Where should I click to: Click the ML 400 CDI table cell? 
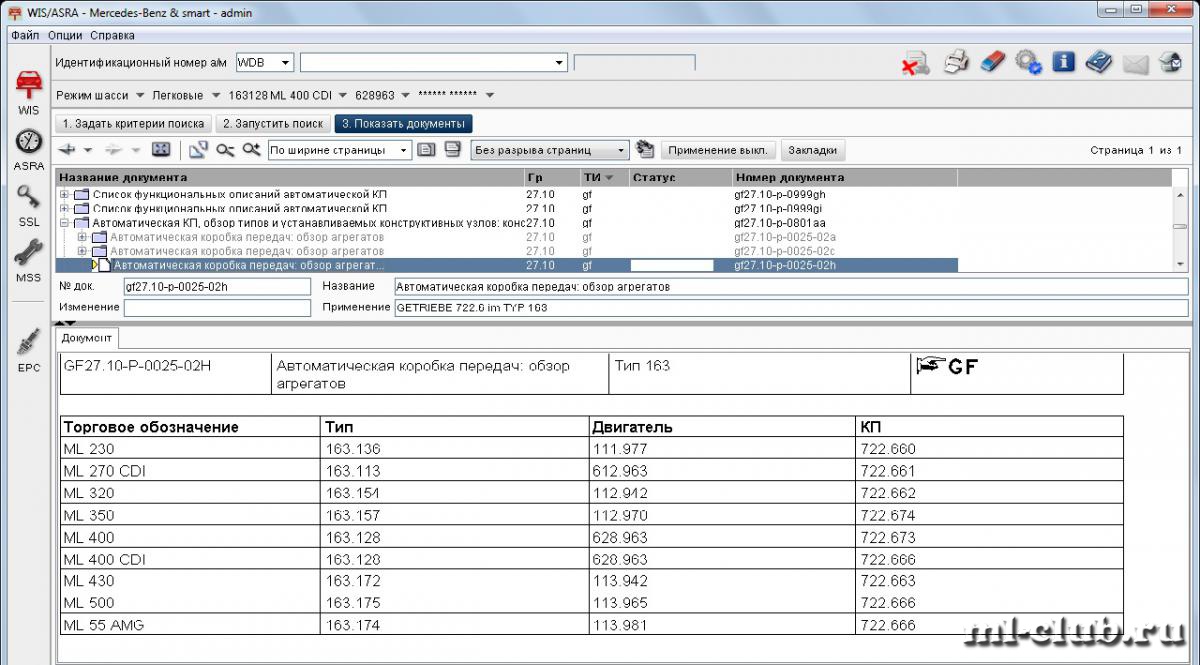190,560
